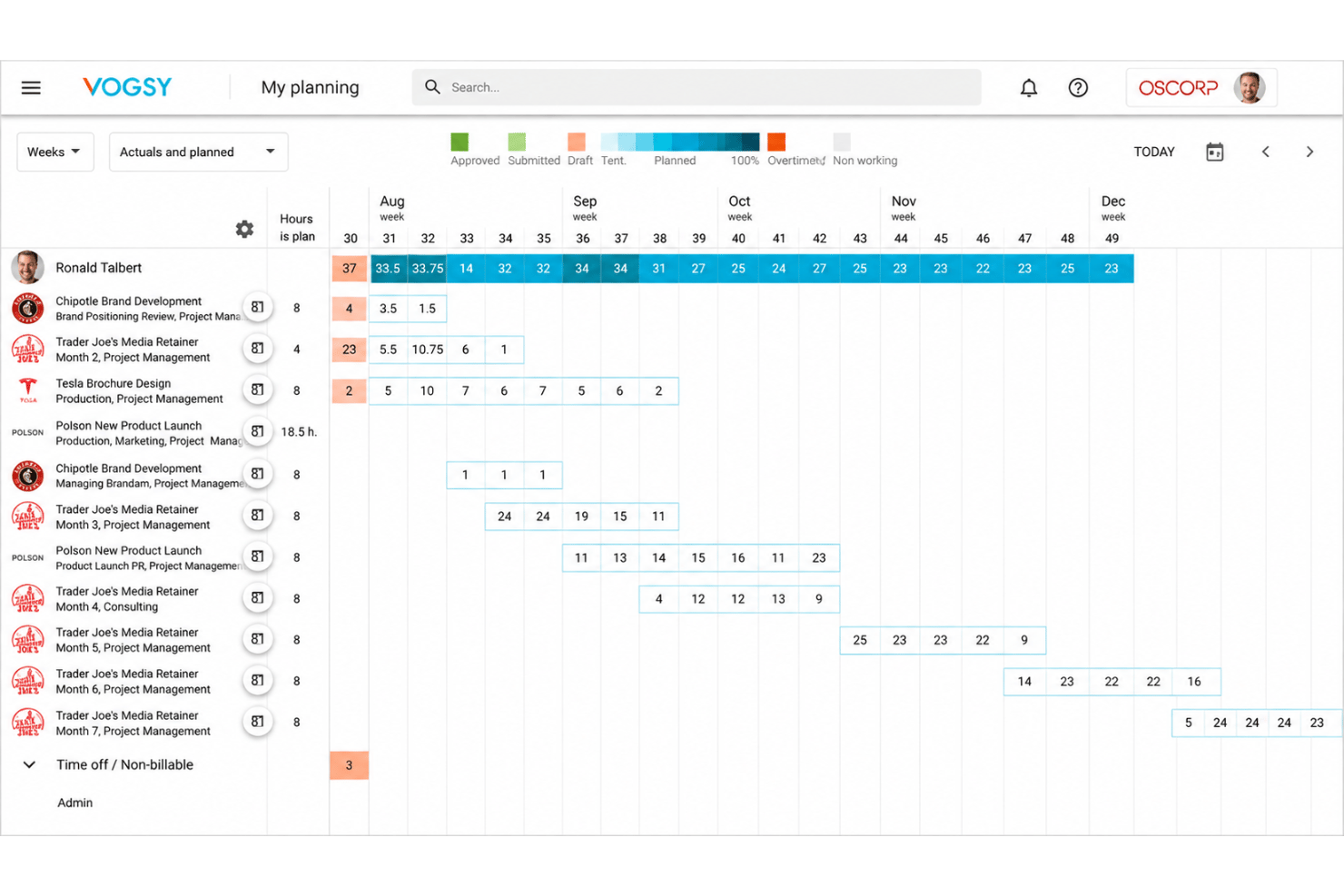Screen dimensions: 1344x896
Task: Open calendar icon for Managing Brandam row
Action: 258,474
